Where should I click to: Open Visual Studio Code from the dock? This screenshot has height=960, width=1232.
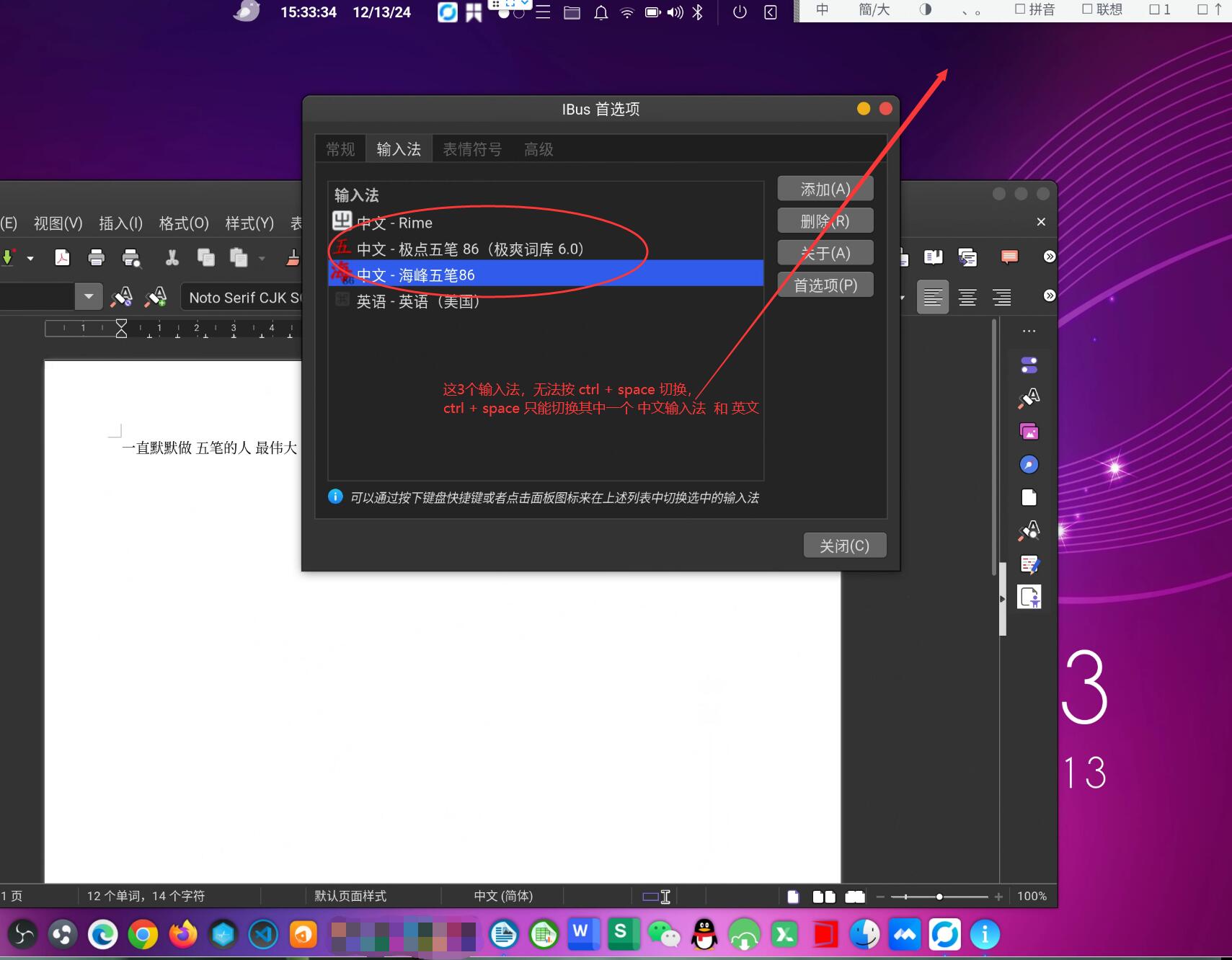click(x=263, y=935)
